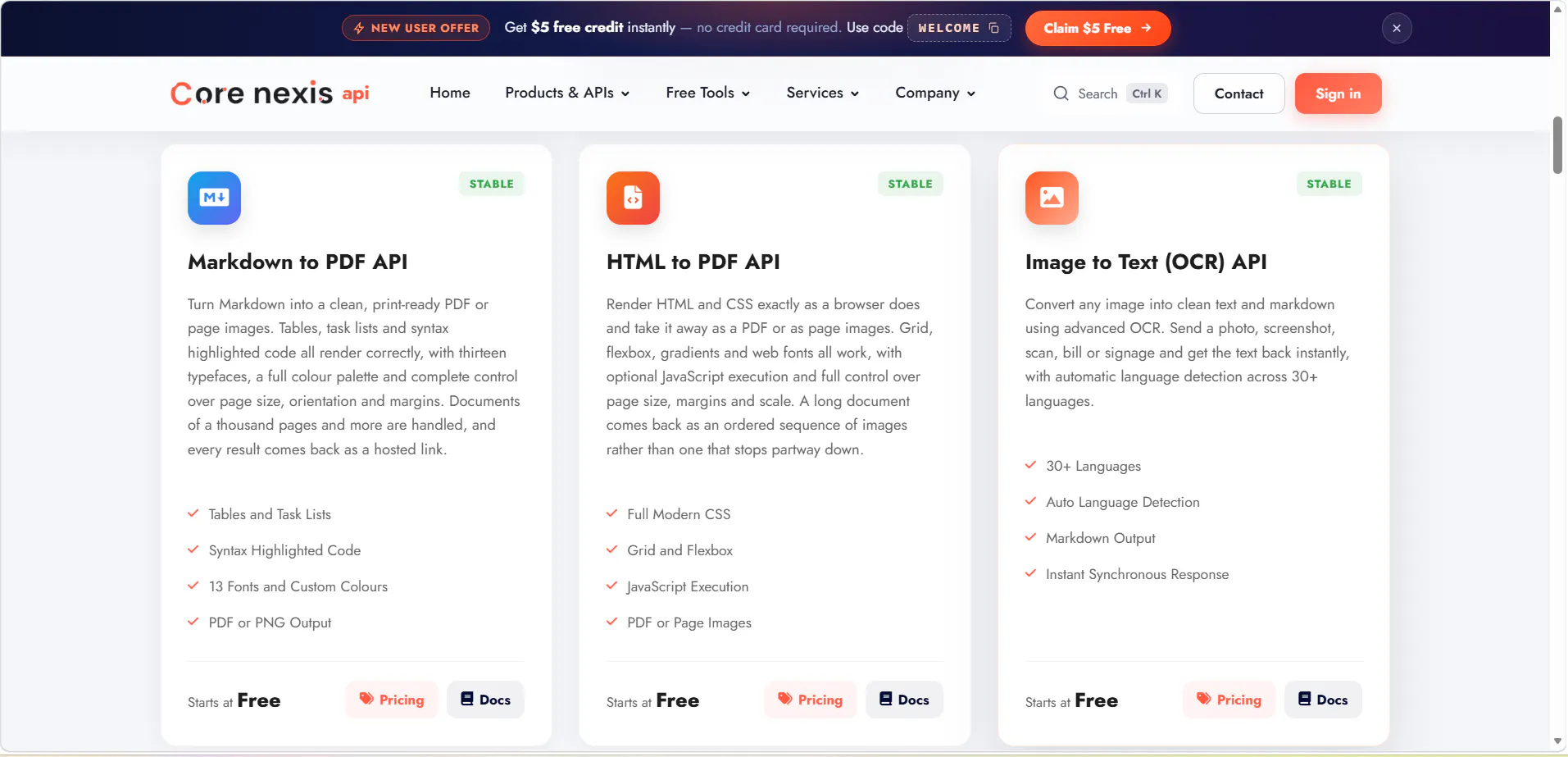Viewport: 1568px width, 757px height.
Task: Click 'Starts at Free' on Image to Text card
Action: point(1072,700)
